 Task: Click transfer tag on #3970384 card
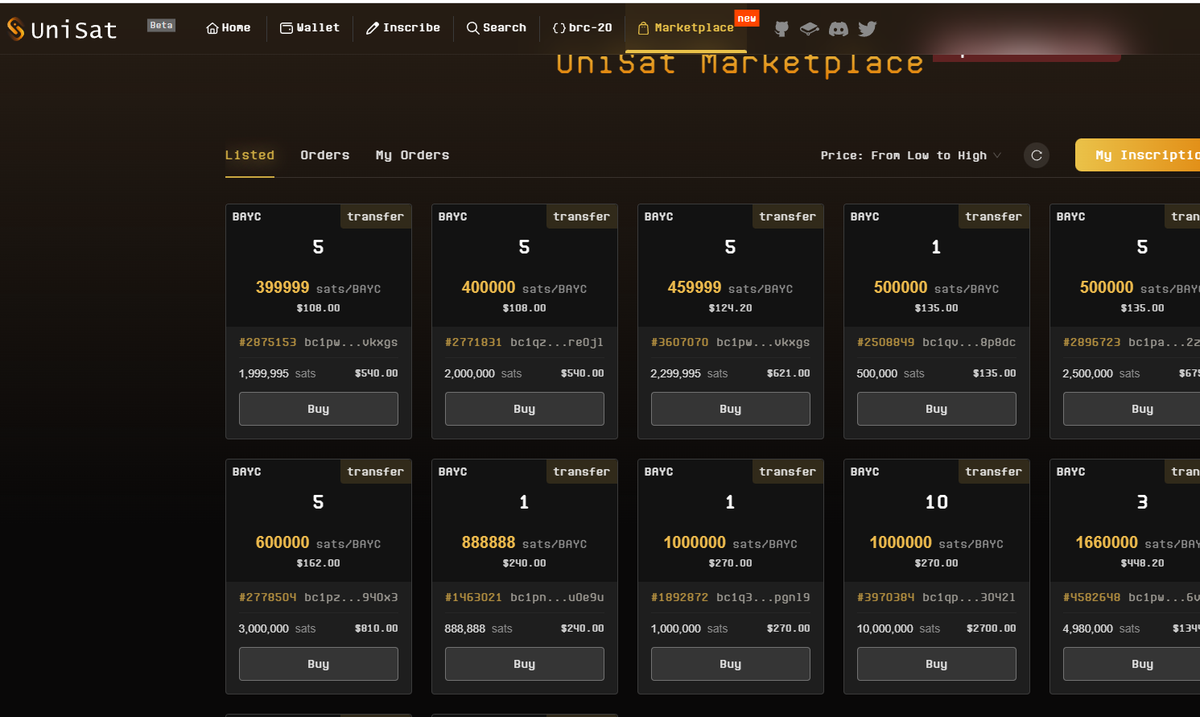click(993, 471)
